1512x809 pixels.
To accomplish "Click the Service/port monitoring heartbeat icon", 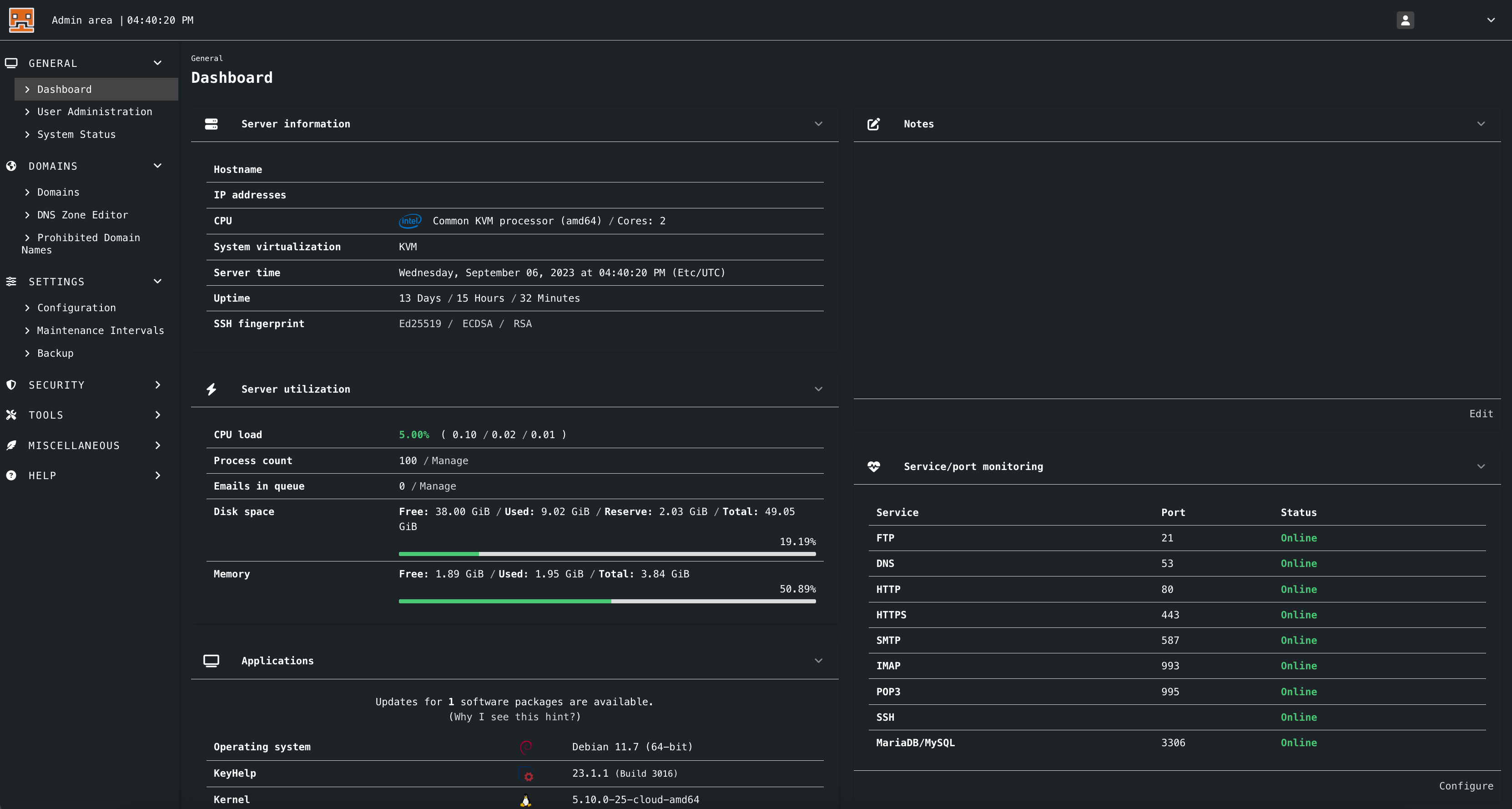I will [x=873, y=467].
